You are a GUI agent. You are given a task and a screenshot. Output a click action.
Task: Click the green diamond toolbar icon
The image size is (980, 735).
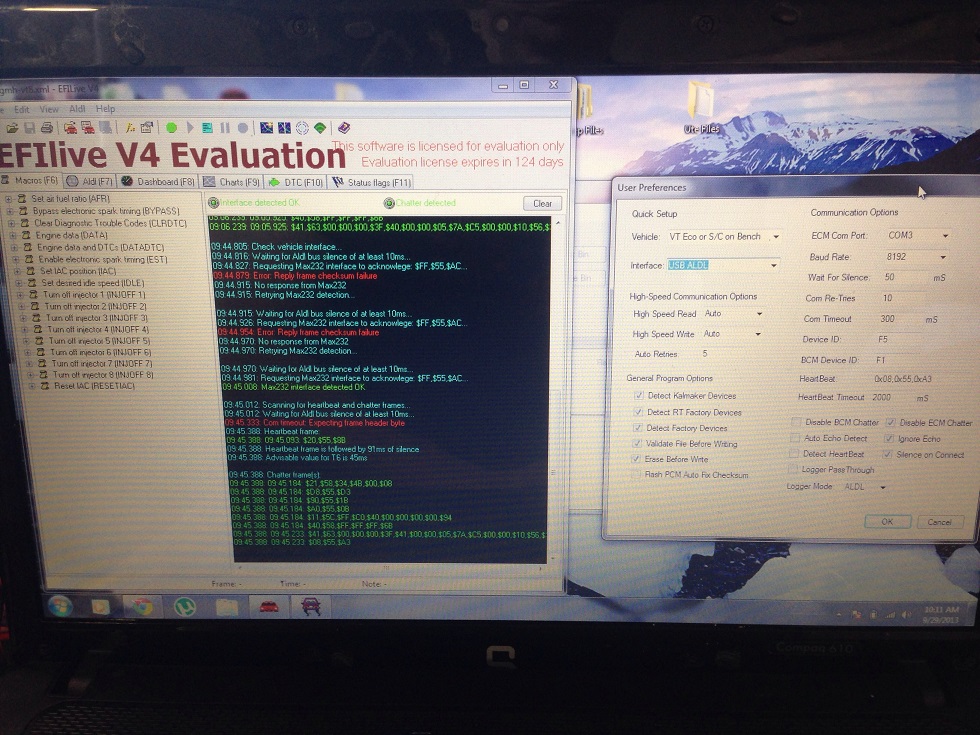click(320, 128)
